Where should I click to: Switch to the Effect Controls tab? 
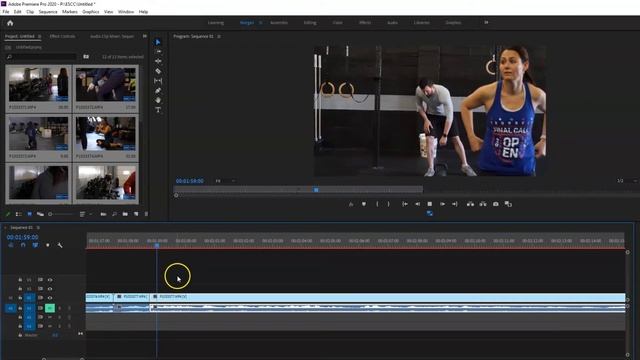click(62, 36)
